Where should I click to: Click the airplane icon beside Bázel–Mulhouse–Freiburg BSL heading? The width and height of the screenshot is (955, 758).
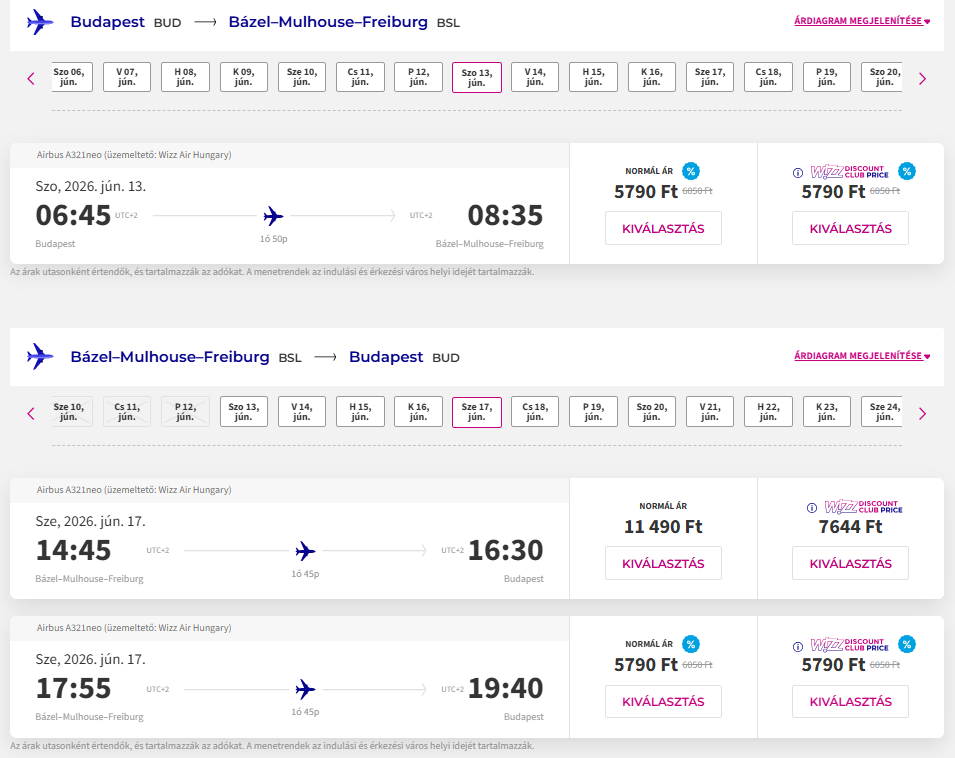[40, 357]
